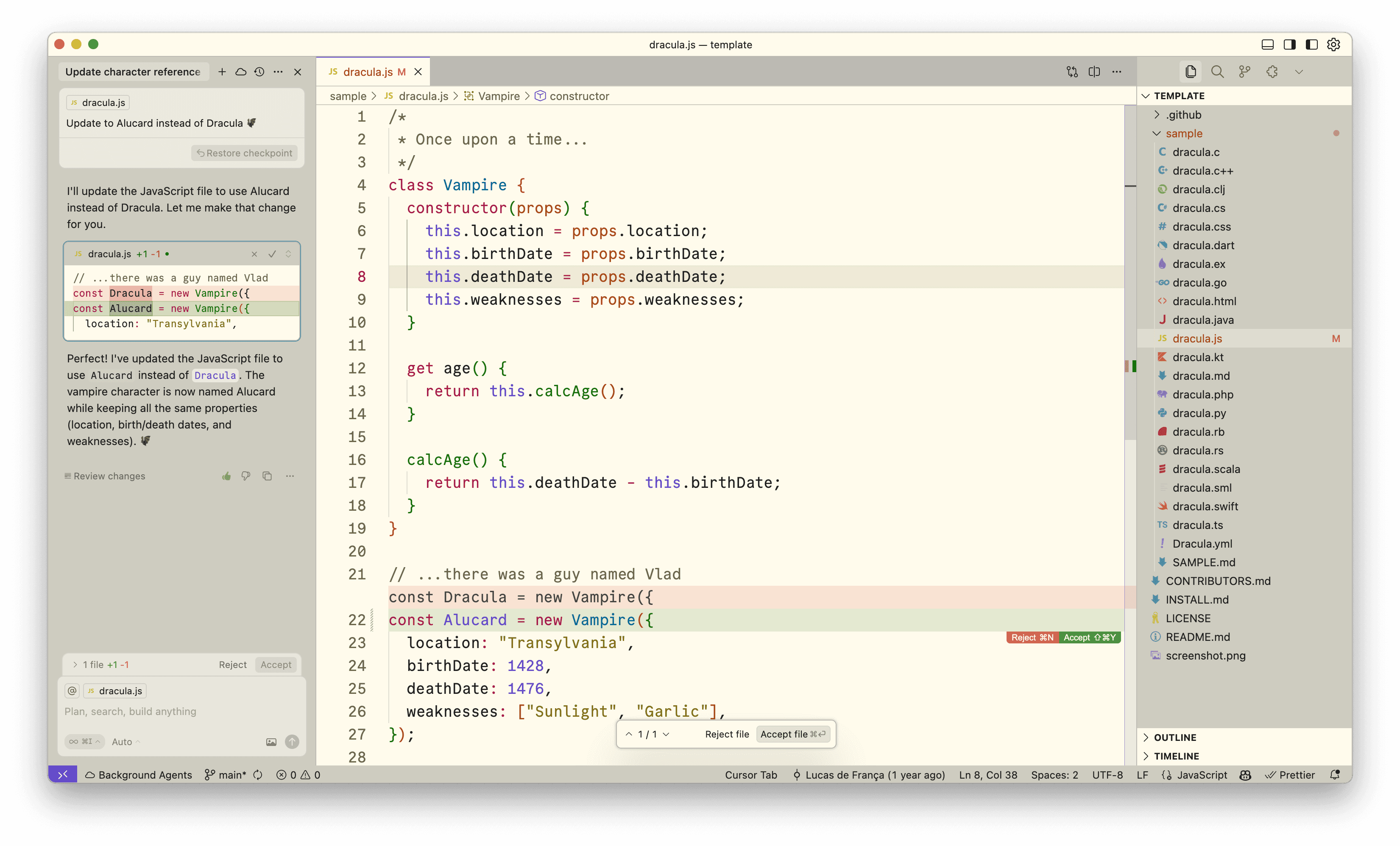Give a thumbs up on the AI response

click(227, 476)
